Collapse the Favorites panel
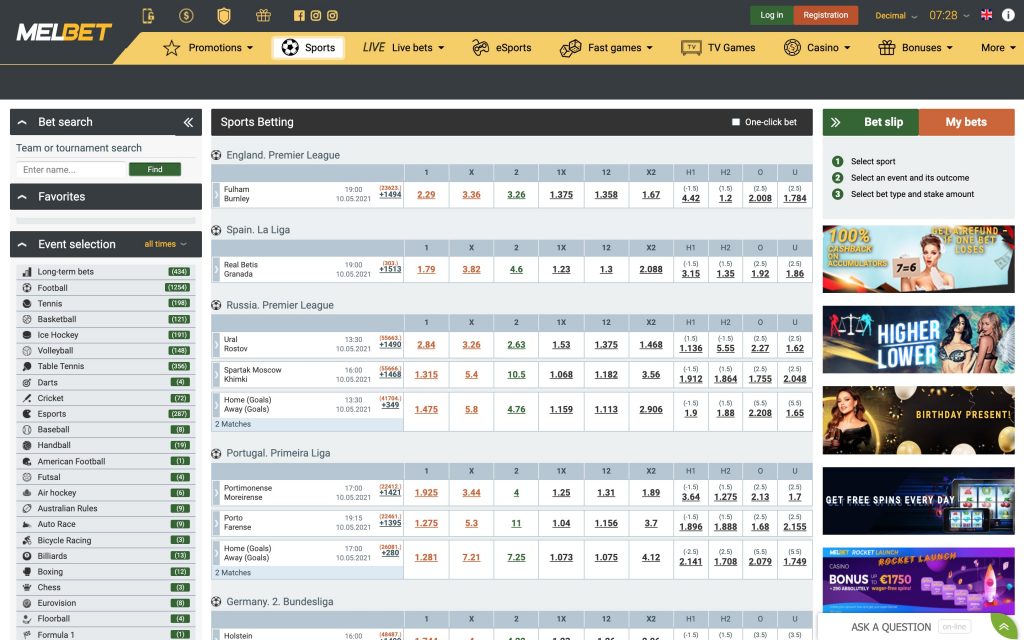Screen dimensions: 1024x640 pos(22,197)
